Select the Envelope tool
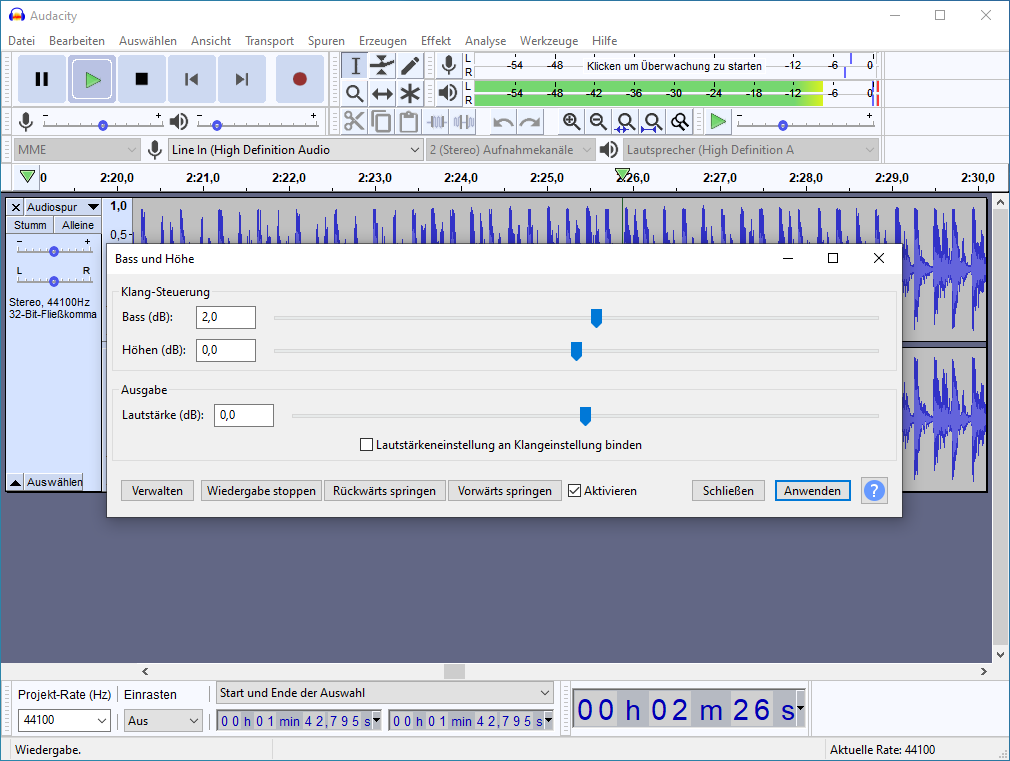This screenshot has height=761, width=1010. (x=382, y=66)
